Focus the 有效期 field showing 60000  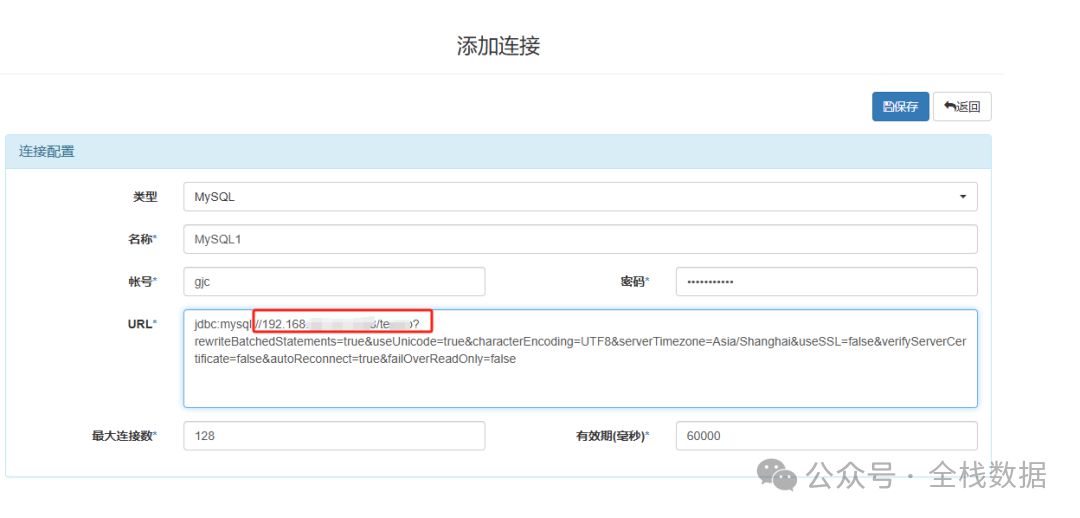pos(826,436)
